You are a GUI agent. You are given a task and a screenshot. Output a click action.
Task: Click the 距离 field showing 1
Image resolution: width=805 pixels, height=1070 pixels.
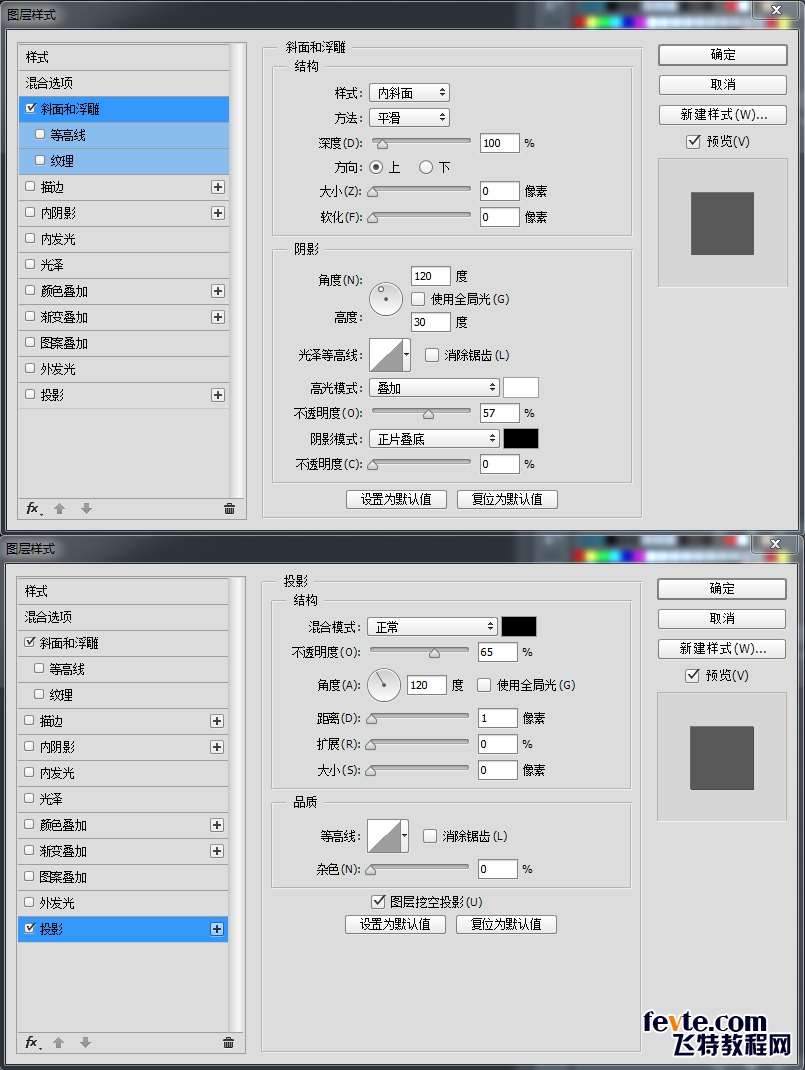497,718
